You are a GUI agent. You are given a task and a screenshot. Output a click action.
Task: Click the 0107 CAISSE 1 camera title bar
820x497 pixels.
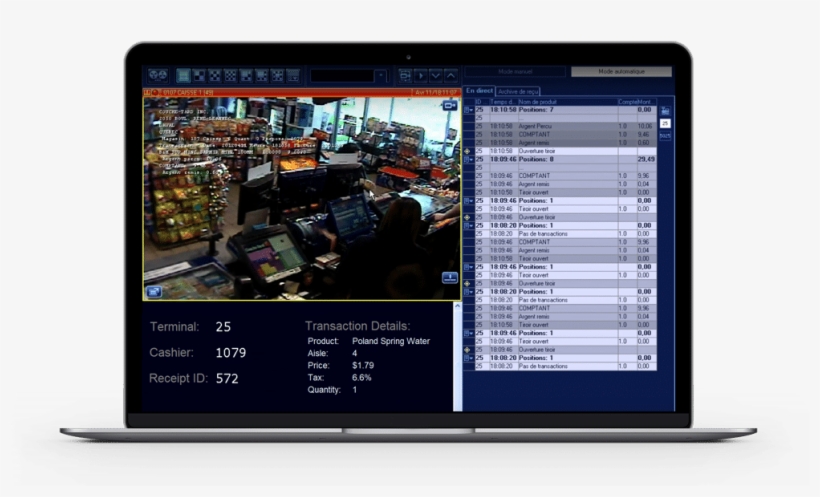tap(302, 93)
